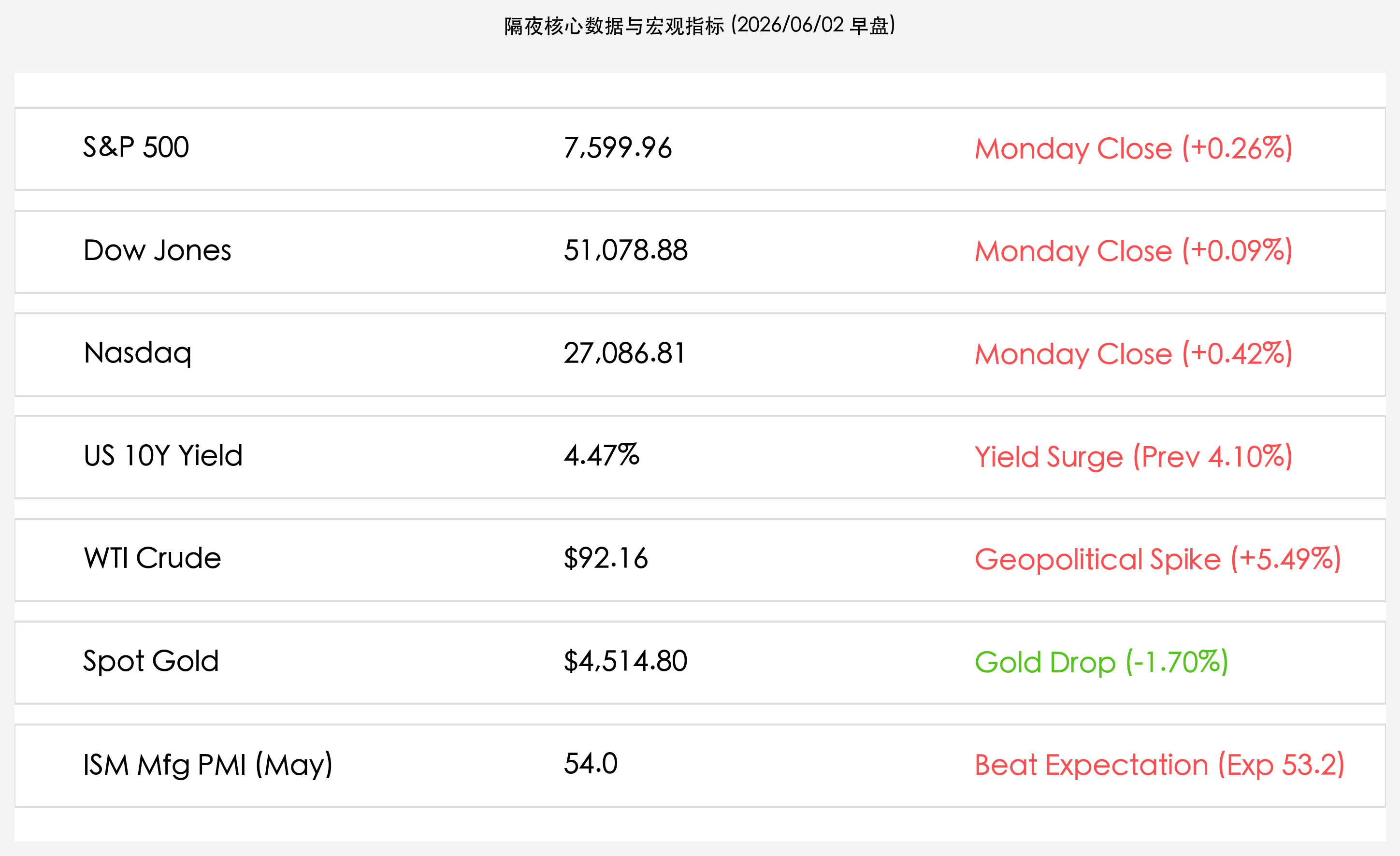This screenshot has height=856, width=1400.
Task: Select the WTI Crude row label
Action: 152,559
